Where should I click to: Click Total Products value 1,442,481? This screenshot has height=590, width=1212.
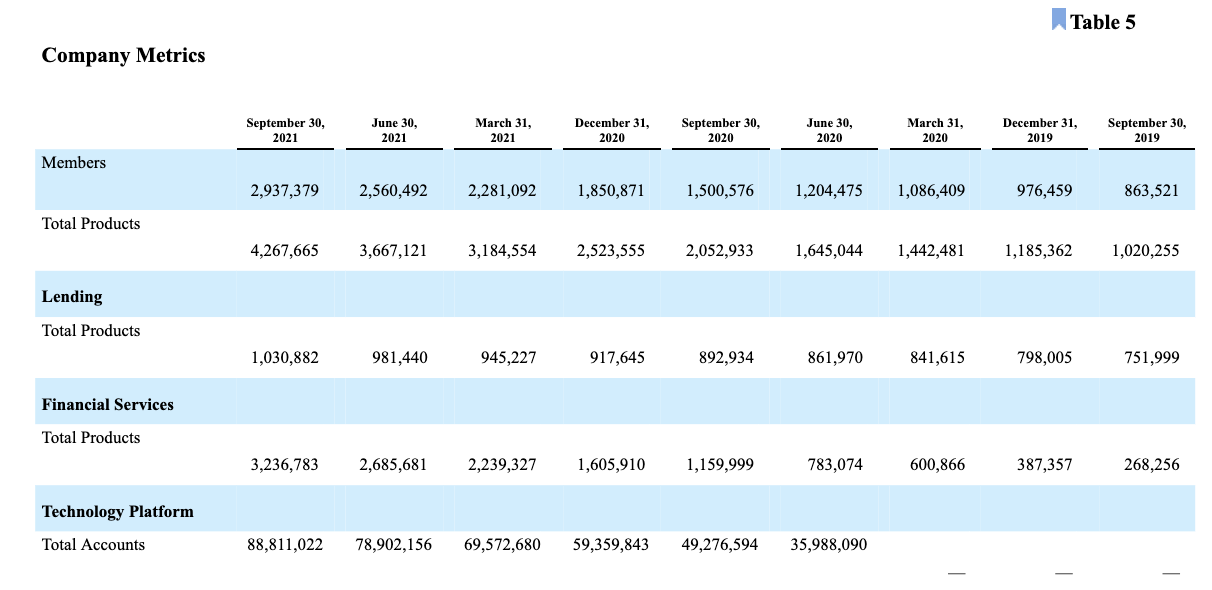pos(931,251)
